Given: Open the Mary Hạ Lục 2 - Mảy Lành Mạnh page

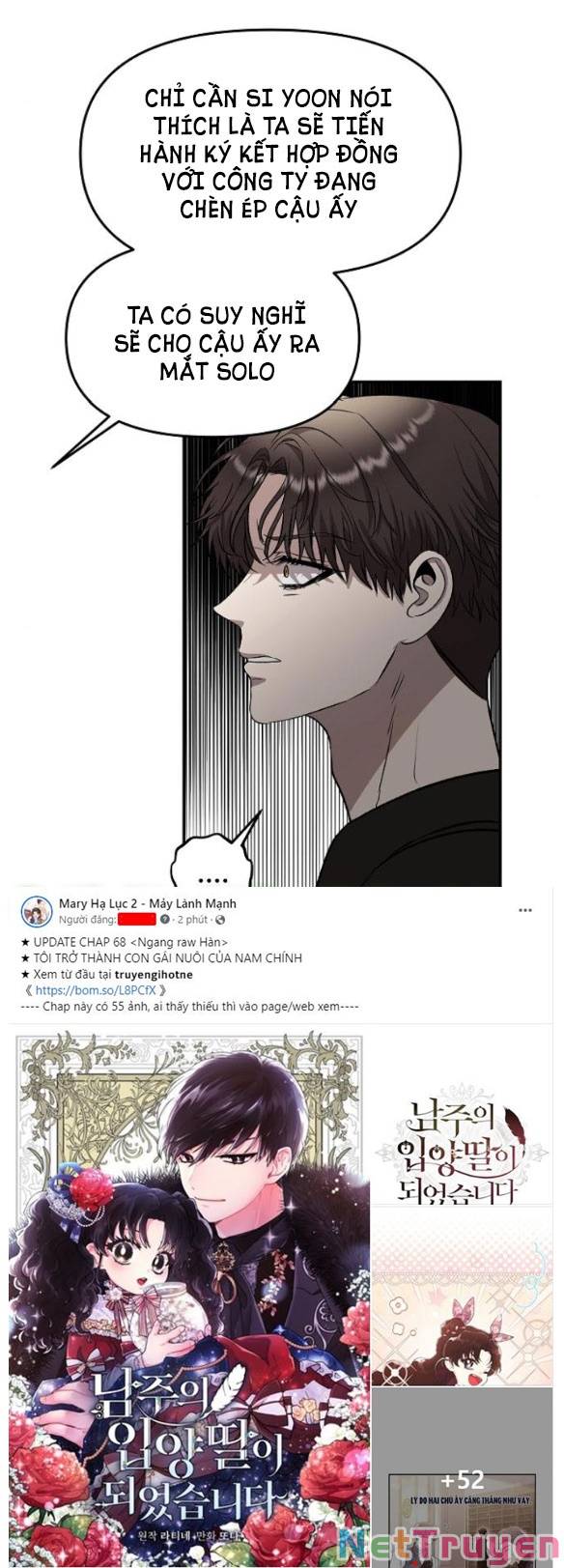Looking at the screenshot, I should [x=148, y=903].
